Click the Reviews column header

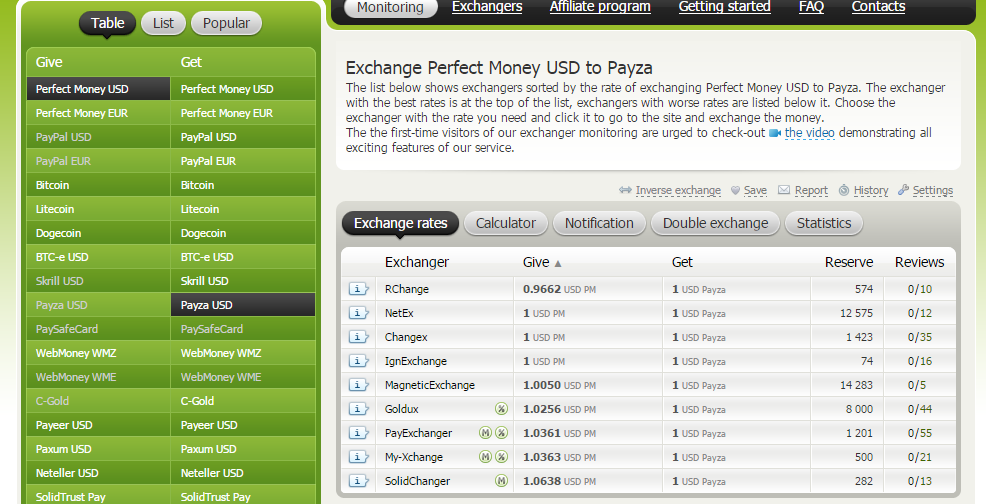pos(919,262)
